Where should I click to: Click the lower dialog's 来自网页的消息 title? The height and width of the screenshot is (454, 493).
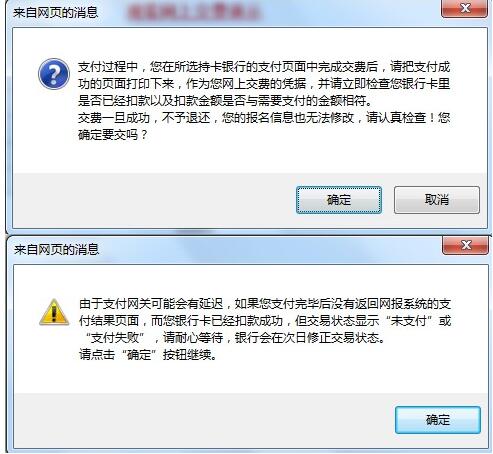point(56,249)
